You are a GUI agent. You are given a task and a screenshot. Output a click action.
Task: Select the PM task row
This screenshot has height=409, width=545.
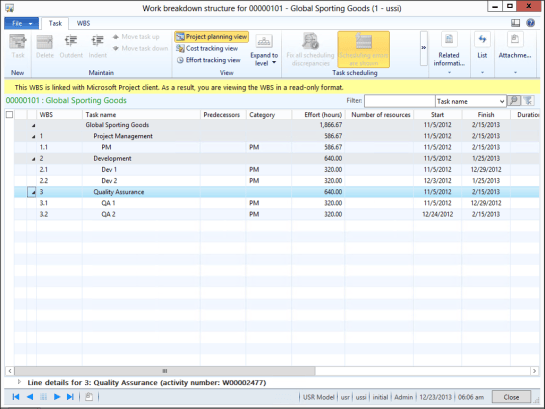click(277, 147)
